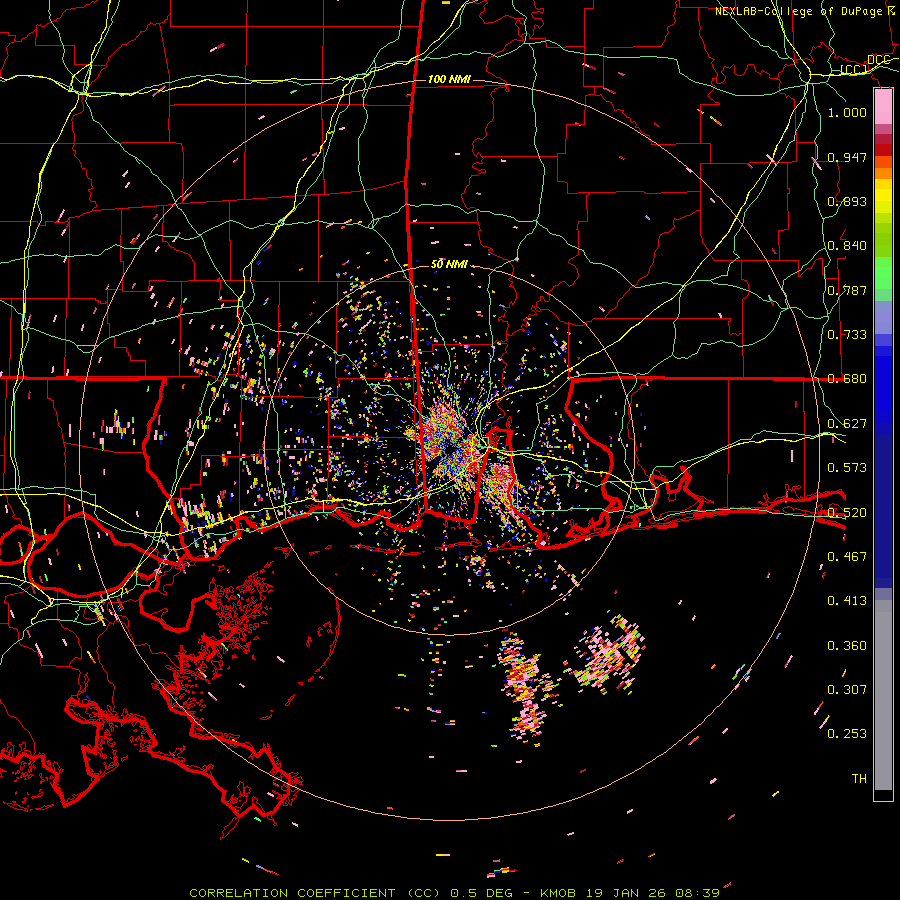Click the 50 NMI range ring label
The height and width of the screenshot is (900, 900).
point(449,265)
